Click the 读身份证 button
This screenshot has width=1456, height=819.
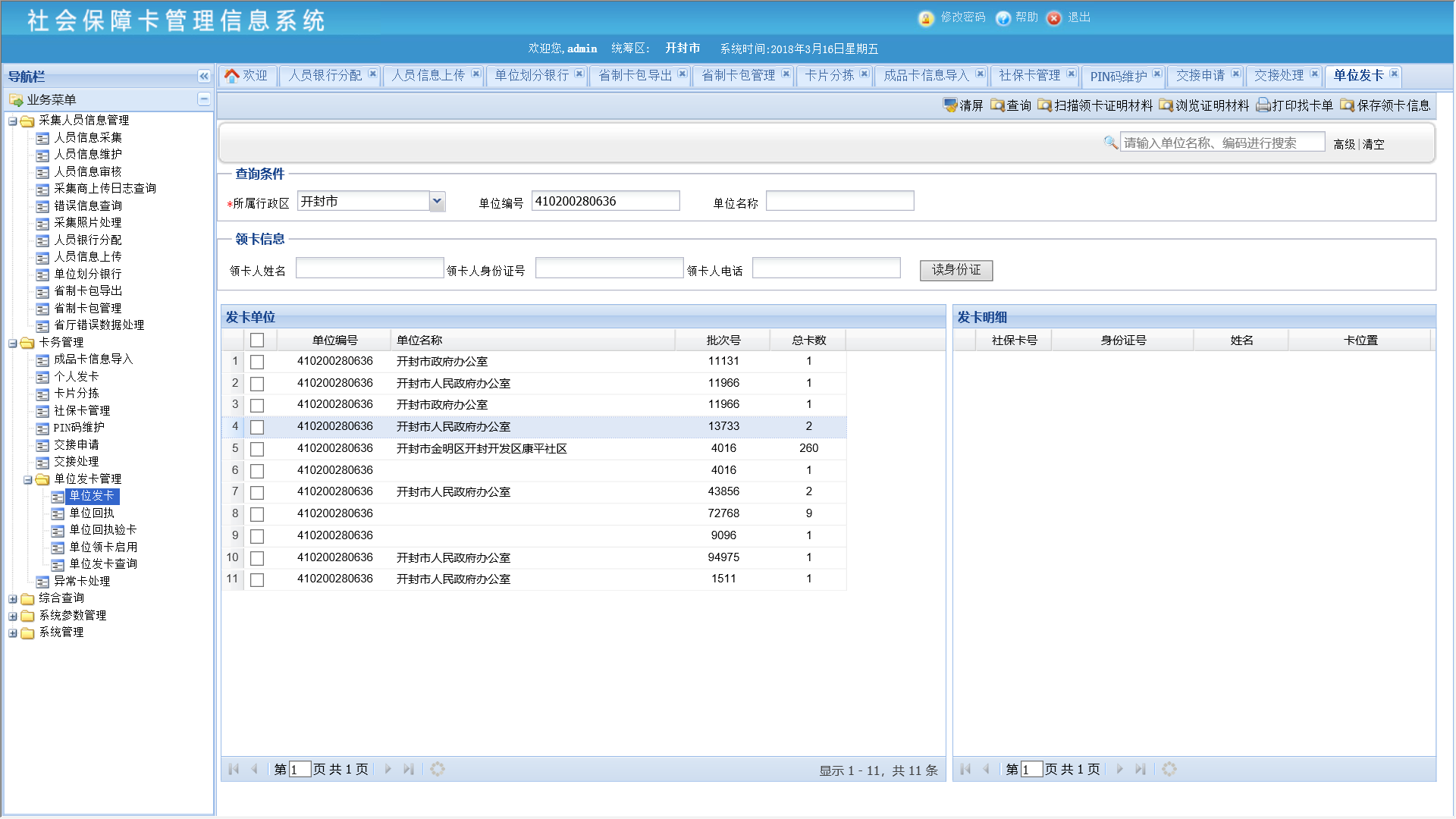956,270
